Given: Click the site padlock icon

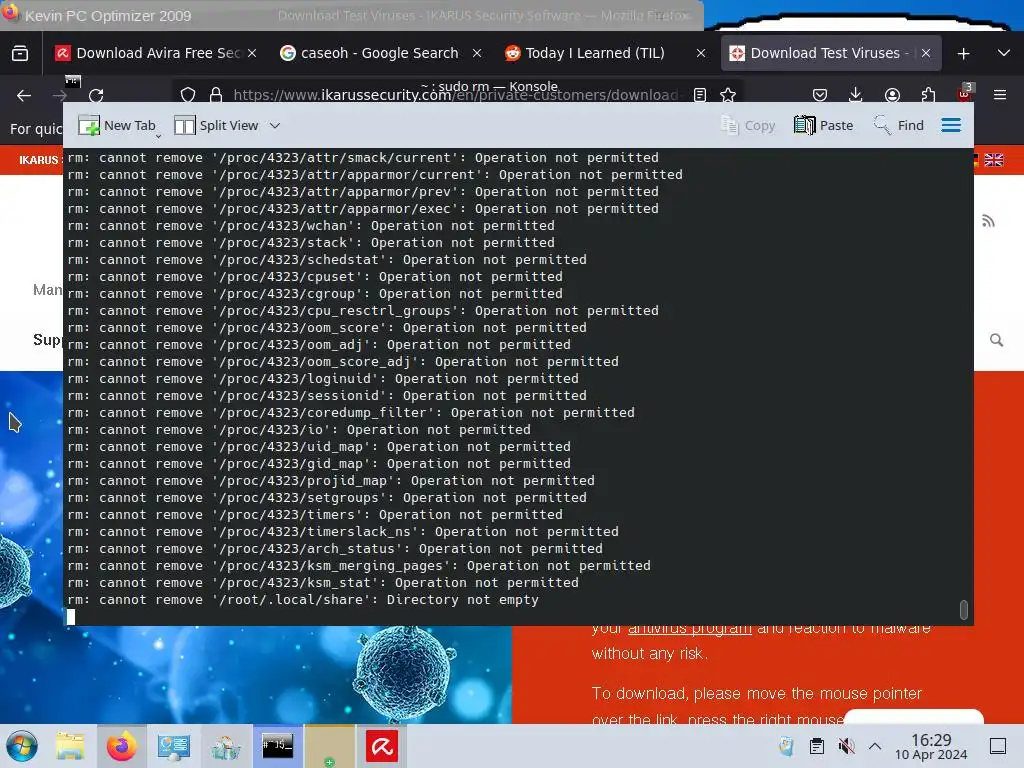Looking at the screenshot, I should tap(216, 95).
